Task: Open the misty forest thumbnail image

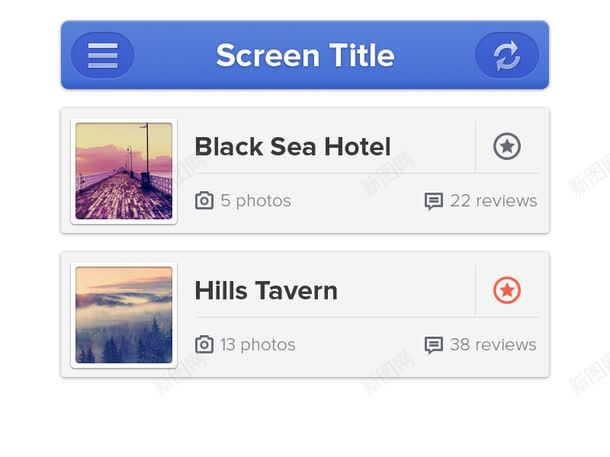Action: [x=124, y=315]
